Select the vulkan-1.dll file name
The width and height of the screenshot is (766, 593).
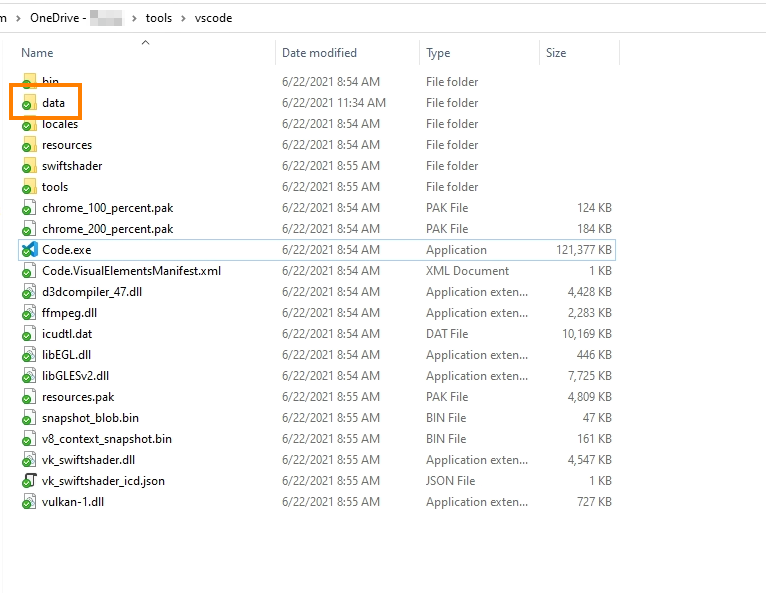click(73, 502)
